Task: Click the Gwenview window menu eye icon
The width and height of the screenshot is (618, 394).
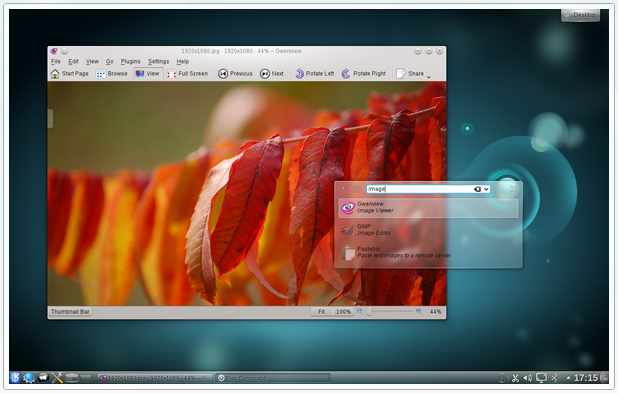Action: pyautogui.click(x=54, y=51)
